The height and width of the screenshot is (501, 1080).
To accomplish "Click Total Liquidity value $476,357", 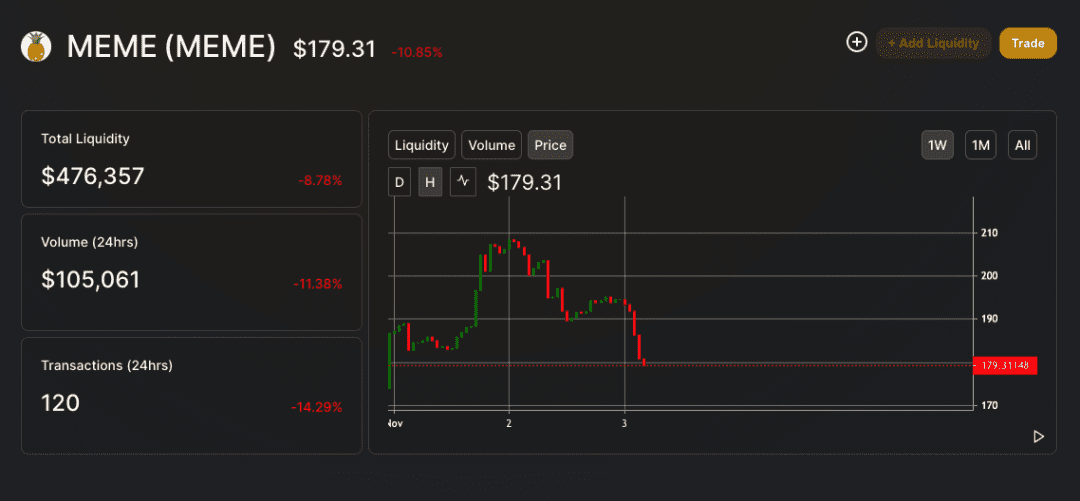I will 93,176.
